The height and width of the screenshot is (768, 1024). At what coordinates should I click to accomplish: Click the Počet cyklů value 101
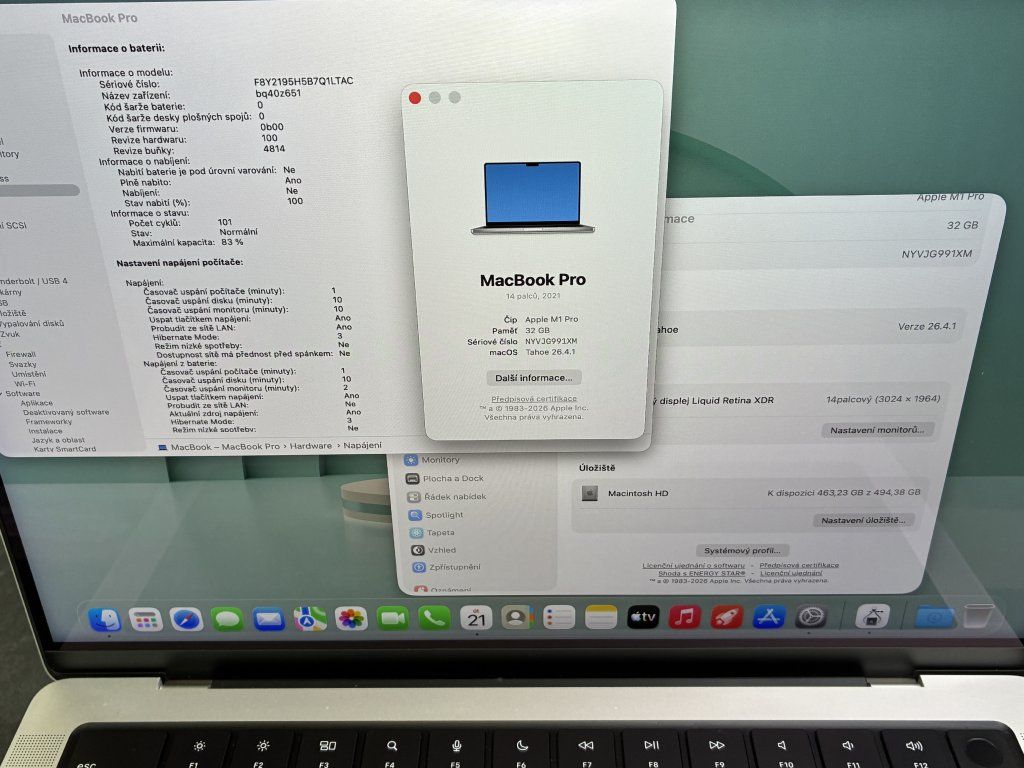pos(225,222)
